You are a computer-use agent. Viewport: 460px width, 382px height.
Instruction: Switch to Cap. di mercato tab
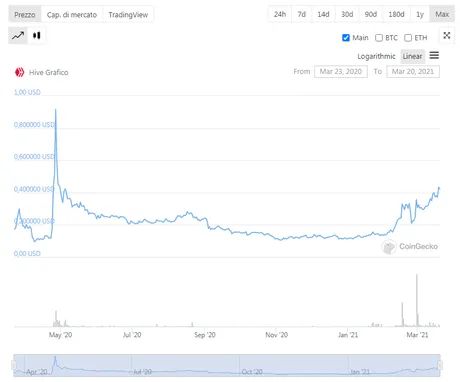coord(72,15)
